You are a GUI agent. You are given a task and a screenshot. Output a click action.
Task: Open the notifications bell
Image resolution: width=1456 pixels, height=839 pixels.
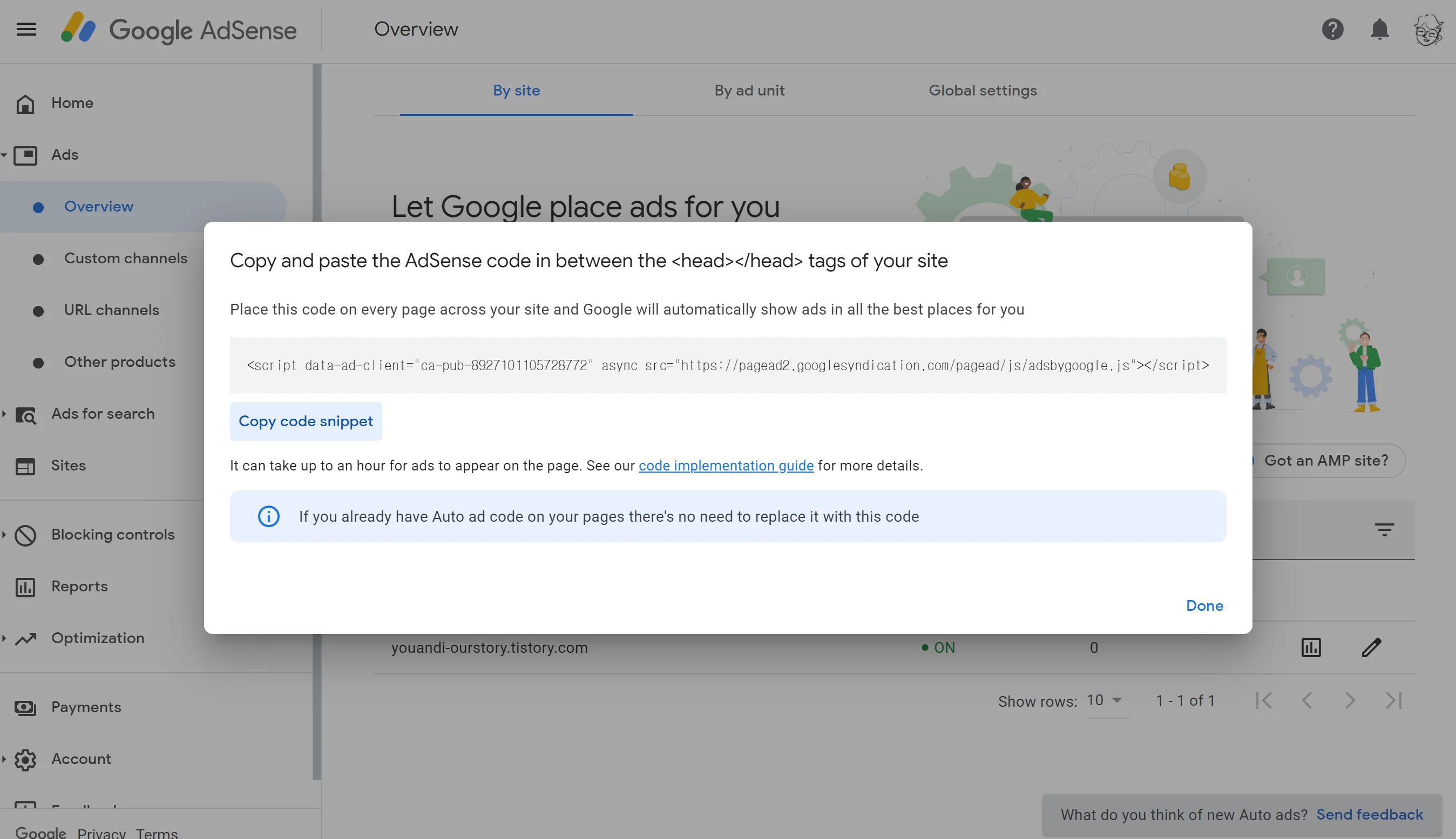click(1379, 29)
